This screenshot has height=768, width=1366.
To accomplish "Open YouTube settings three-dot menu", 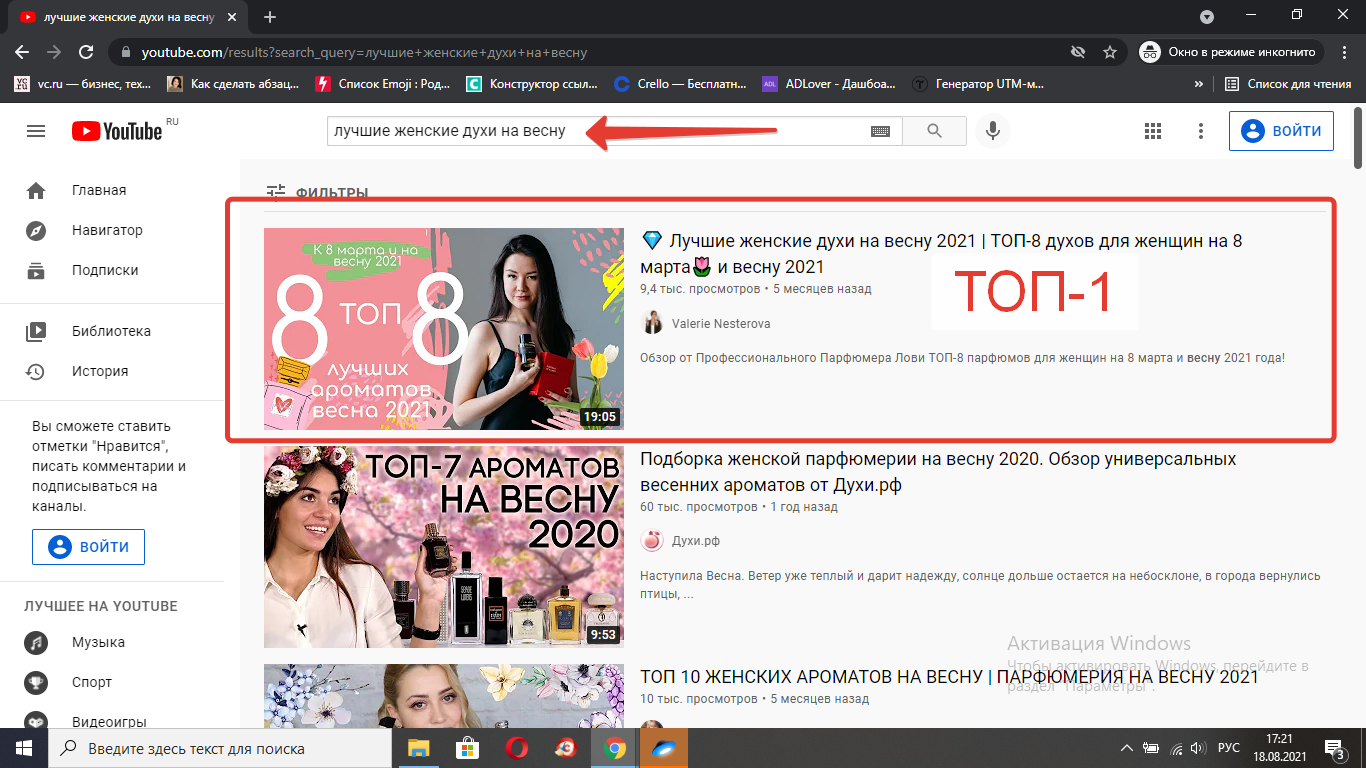I will tap(1201, 131).
